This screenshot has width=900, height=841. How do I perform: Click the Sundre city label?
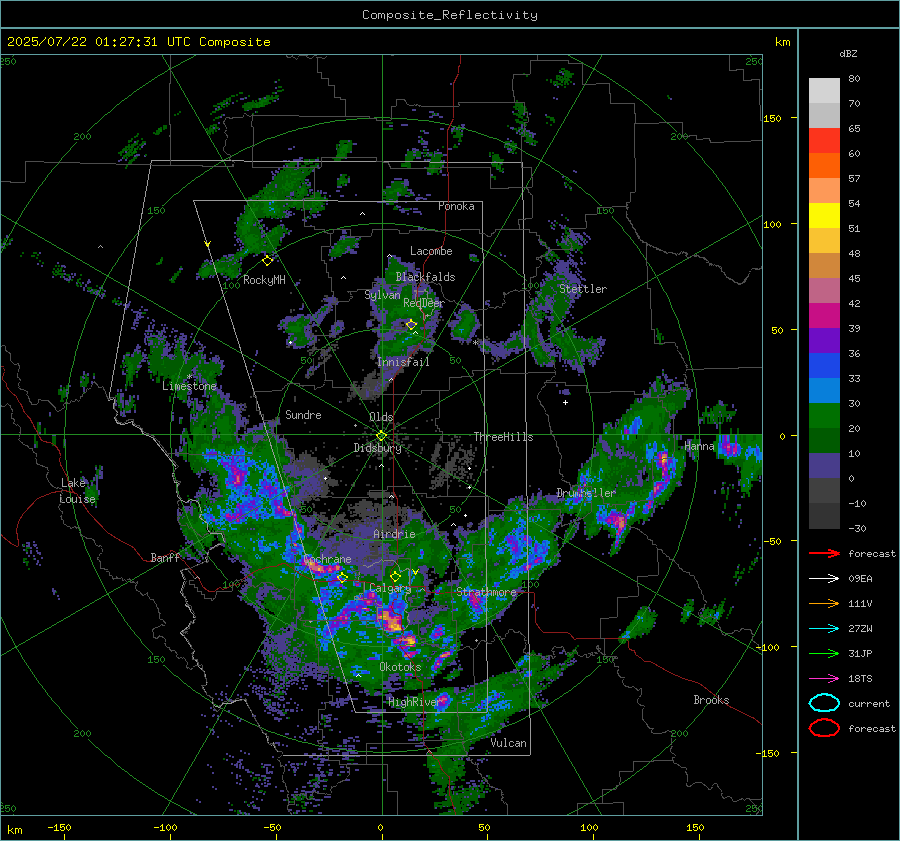click(x=303, y=414)
